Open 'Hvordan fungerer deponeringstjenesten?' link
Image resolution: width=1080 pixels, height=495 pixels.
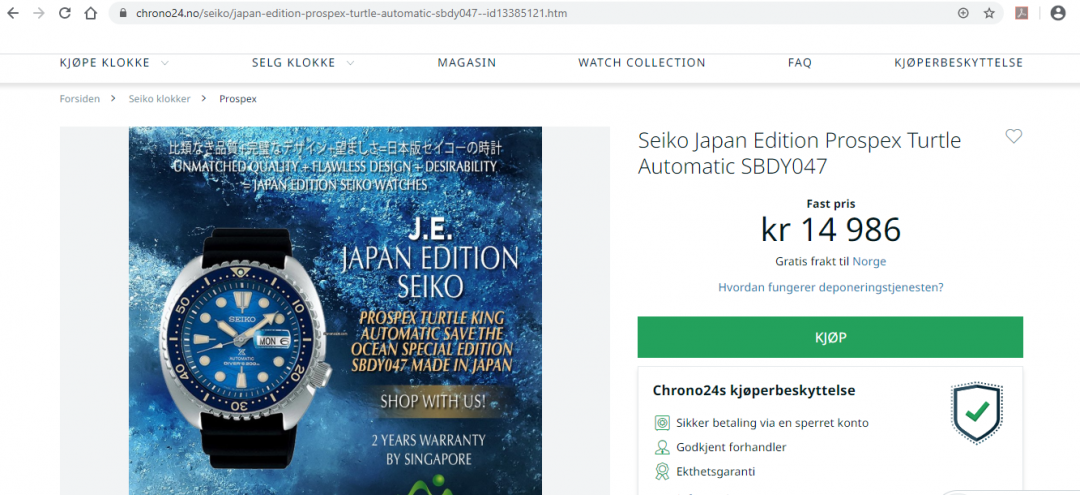coord(831,287)
